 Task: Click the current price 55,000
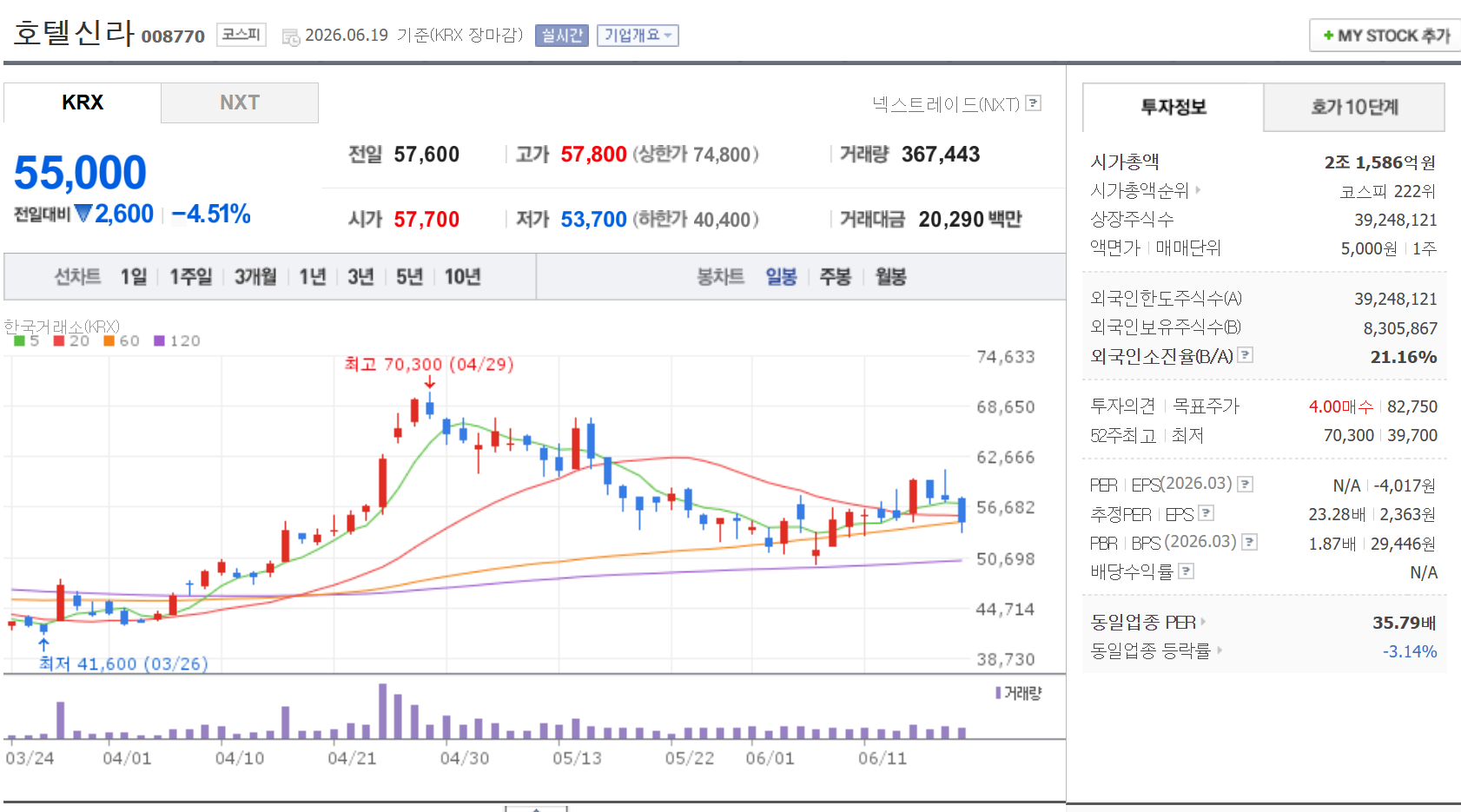pyautogui.click(x=81, y=173)
